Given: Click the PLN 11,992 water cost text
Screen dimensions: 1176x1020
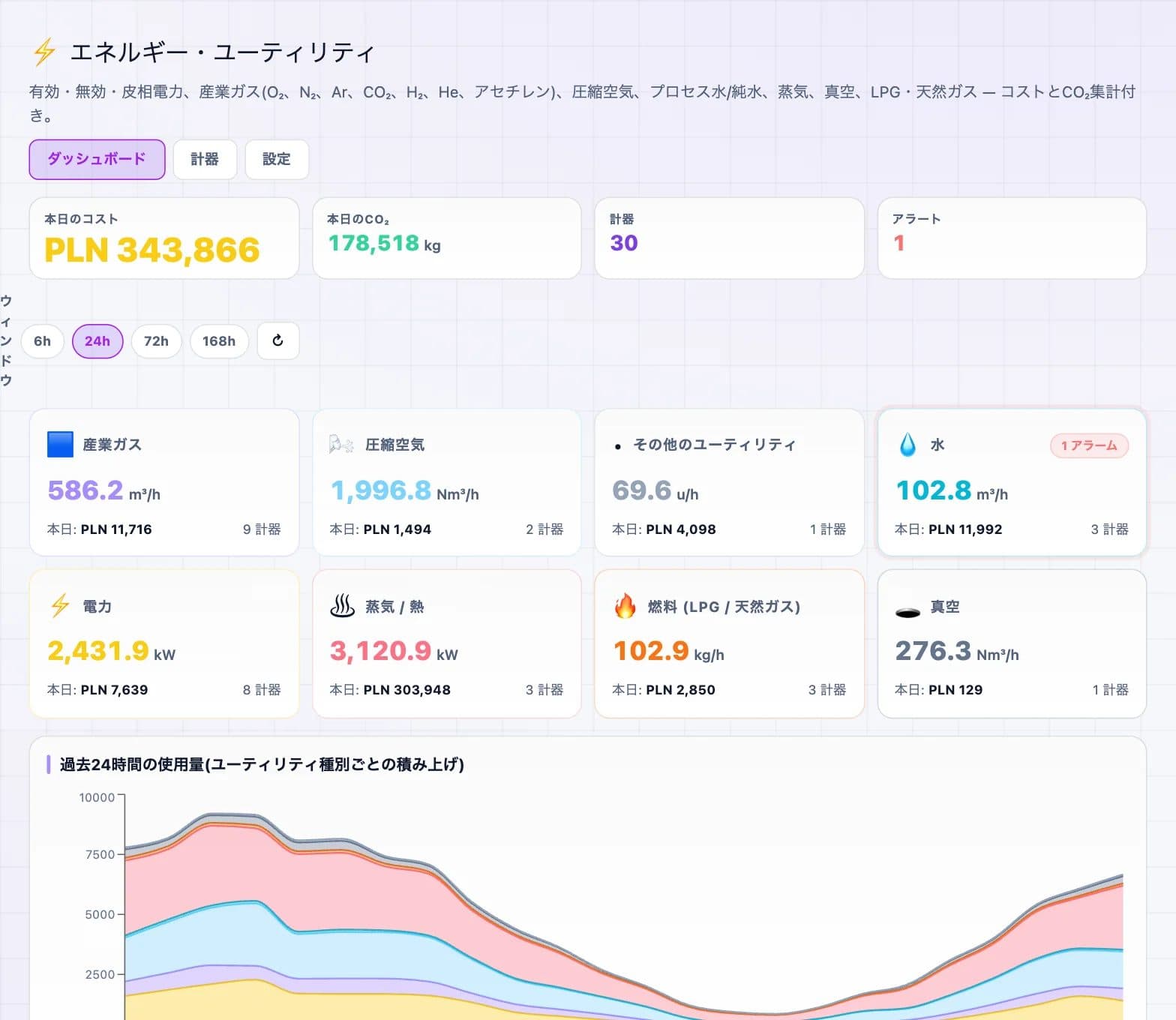Looking at the screenshot, I should pos(965,529).
